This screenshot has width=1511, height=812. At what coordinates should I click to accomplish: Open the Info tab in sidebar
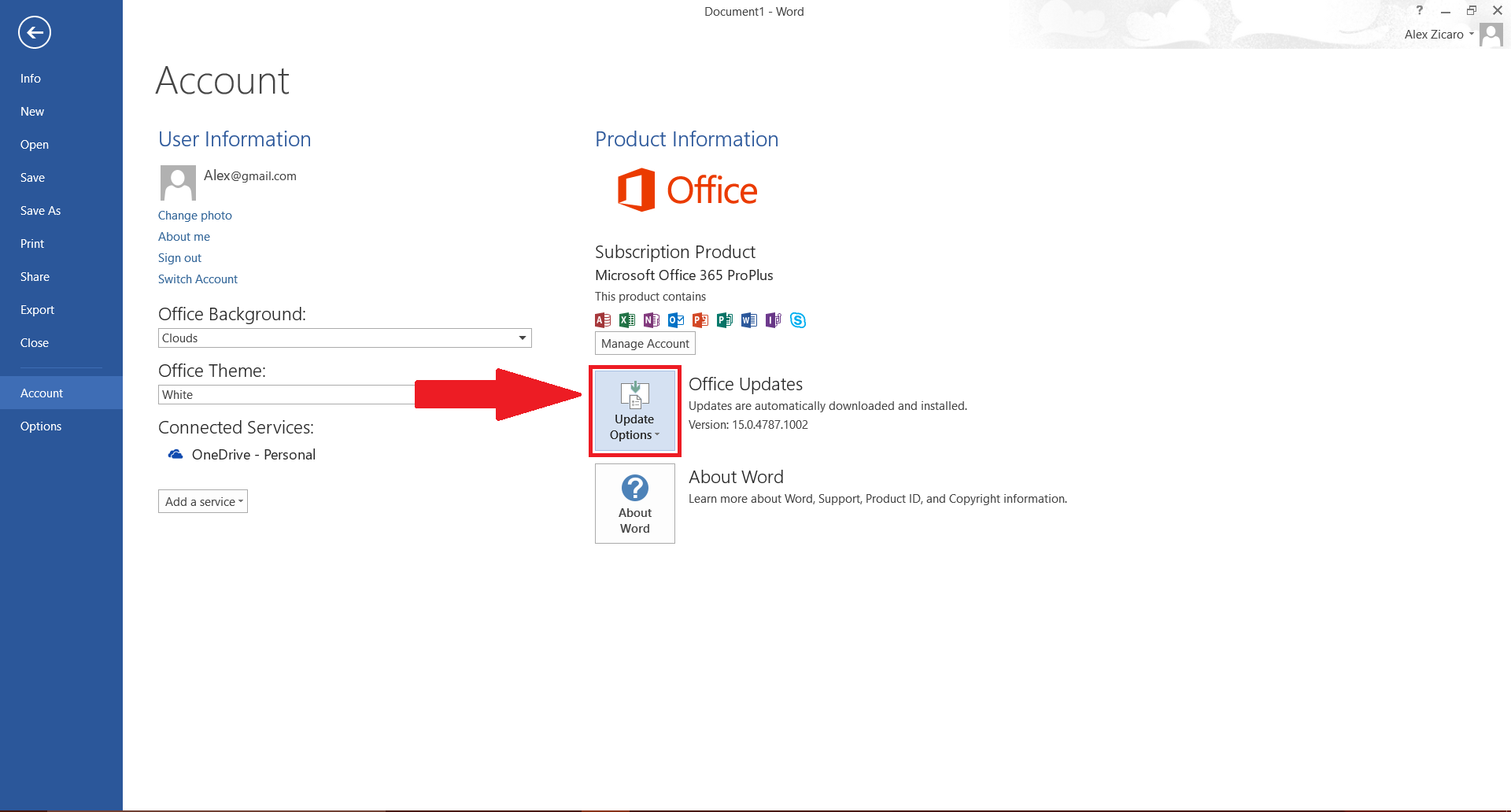[x=61, y=79]
